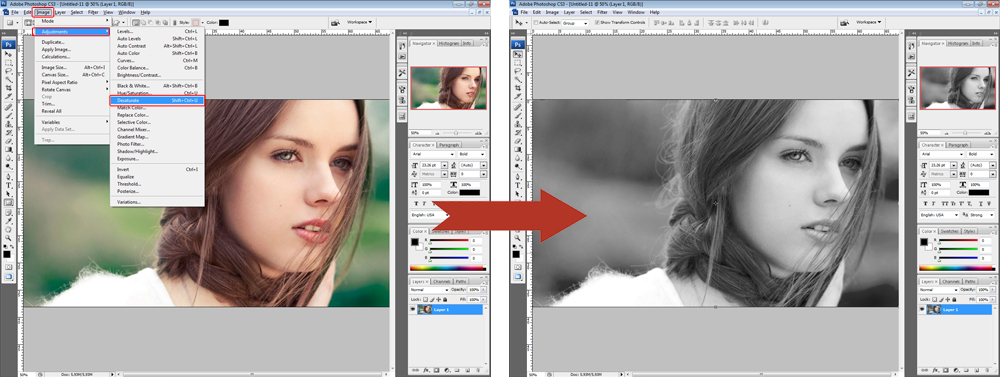This screenshot has height=377, width=1000.
Task: Hide Layer 1 in color-photo window Layers panel
Action: tap(412, 309)
